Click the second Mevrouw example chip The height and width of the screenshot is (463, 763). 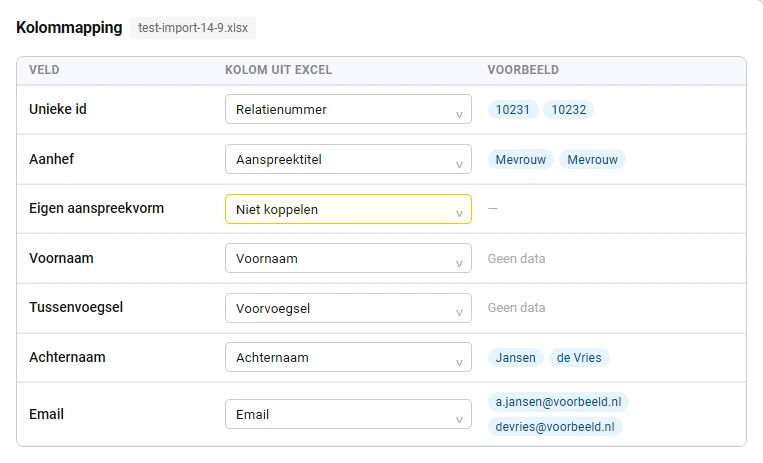tap(592, 159)
